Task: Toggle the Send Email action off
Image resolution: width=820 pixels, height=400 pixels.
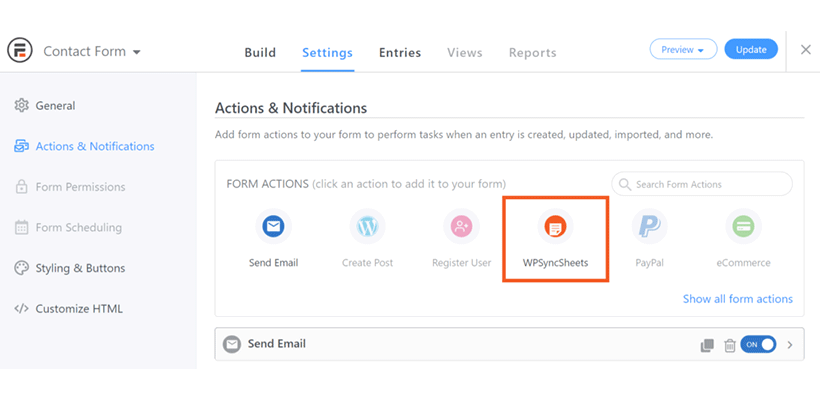Action: tap(758, 345)
